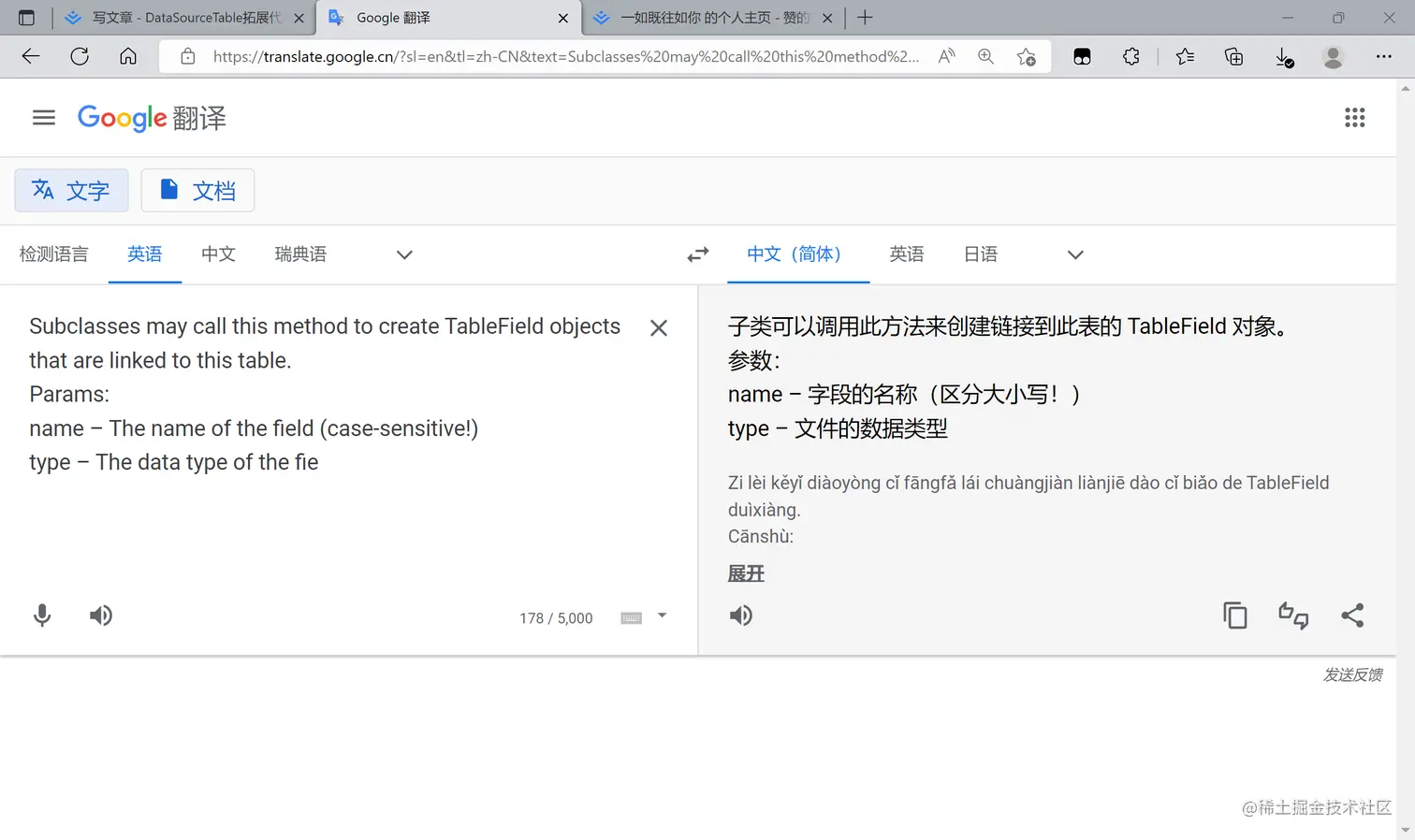The width and height of the screenshot is (1415, 840).
Task: Select 中文 as the source language
Action: pyautogui.click(x=218, y=254)
